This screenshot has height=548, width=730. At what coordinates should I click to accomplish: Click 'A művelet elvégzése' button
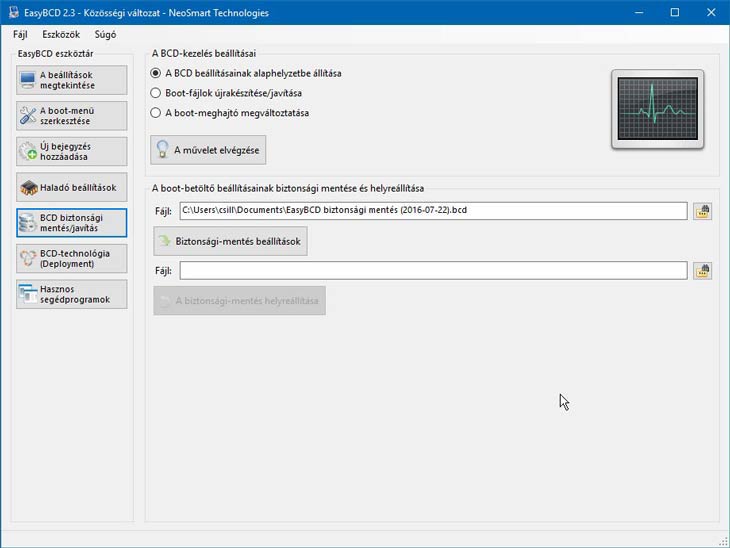point(208,150)
